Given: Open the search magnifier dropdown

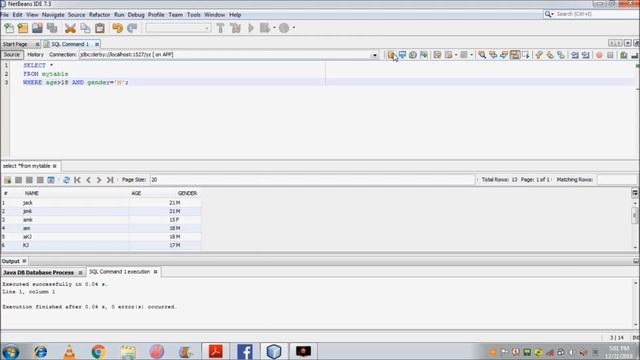Looking at the screenshot, I should tap(549, 14).
